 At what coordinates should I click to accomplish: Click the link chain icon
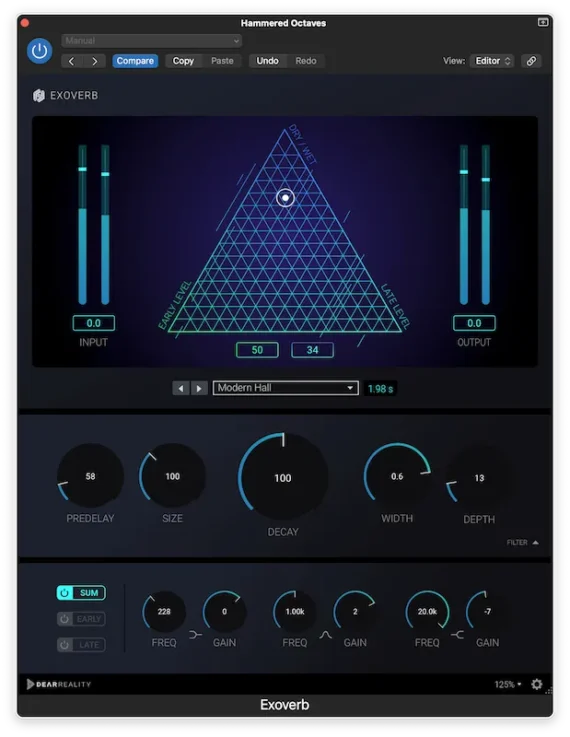pyautogui.click(x=531, y=61)
